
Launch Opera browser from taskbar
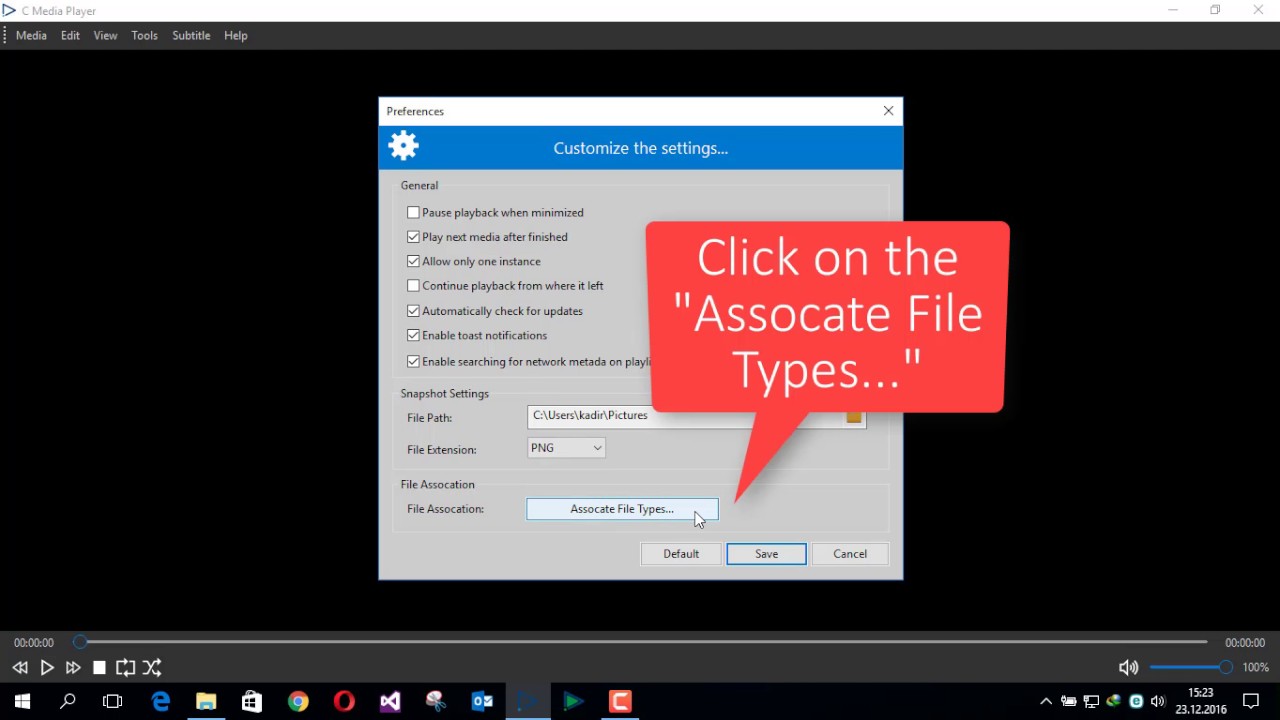point(344,701)
